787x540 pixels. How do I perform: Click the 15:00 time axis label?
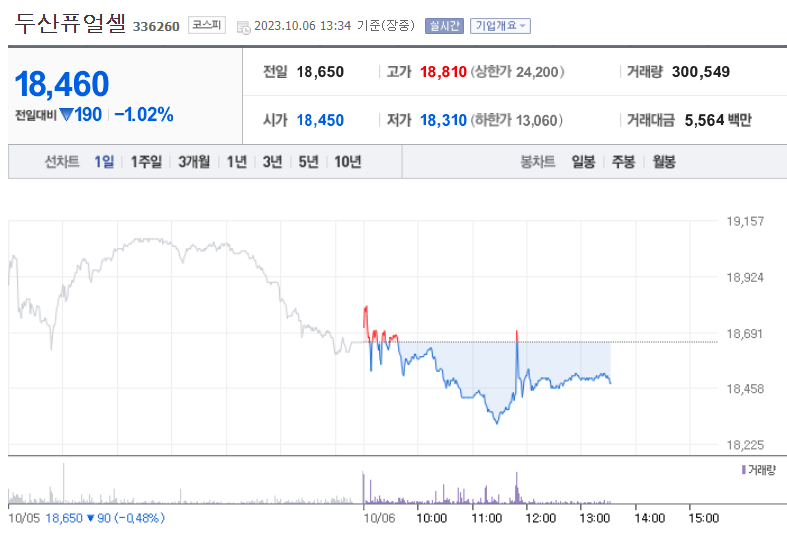(704, 518)
